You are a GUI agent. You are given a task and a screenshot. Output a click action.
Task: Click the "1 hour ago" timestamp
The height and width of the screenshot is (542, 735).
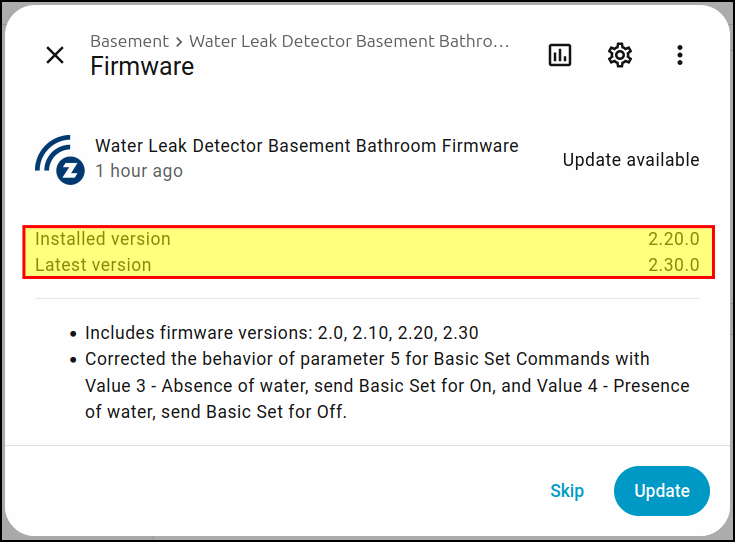point(139,171)
